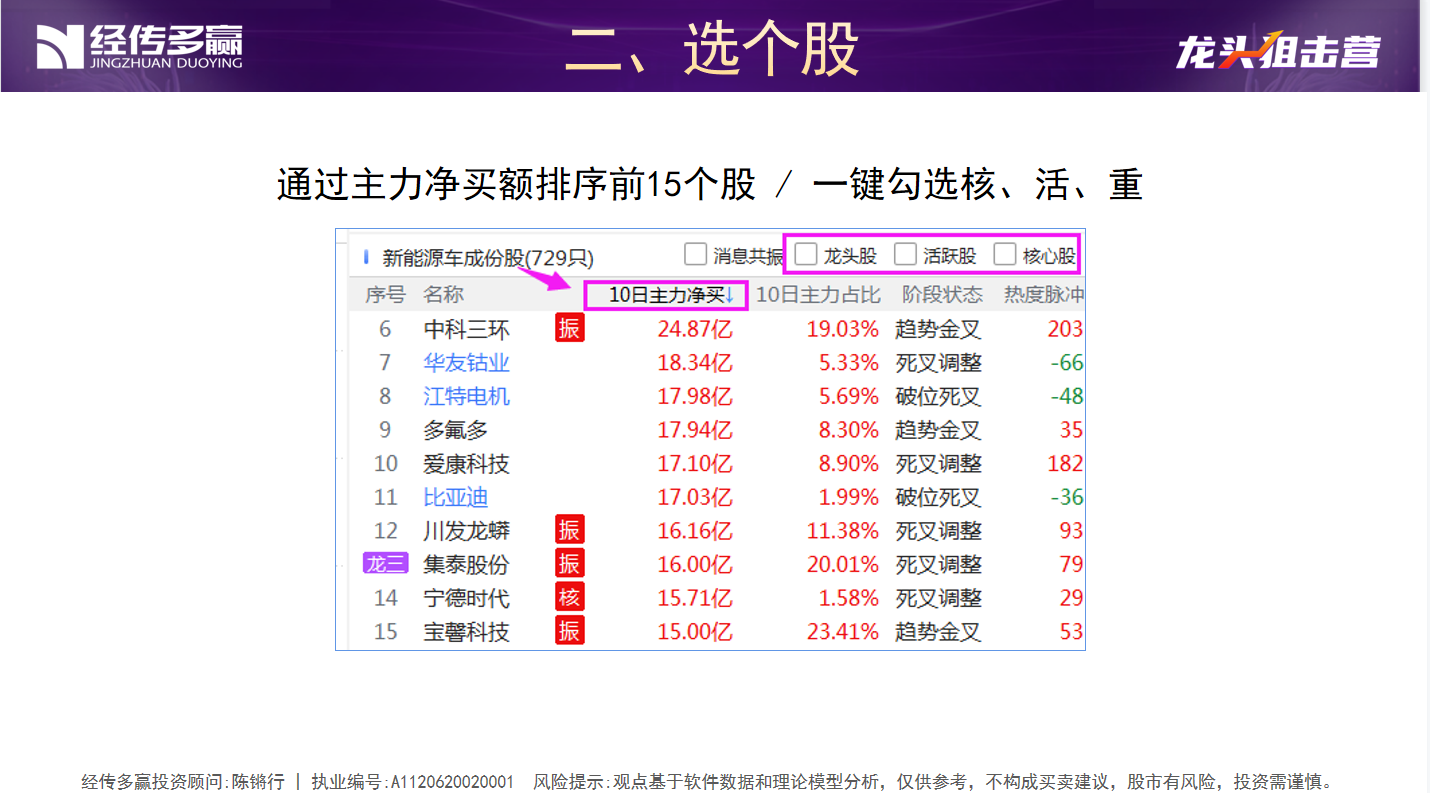1430x793 pixels.
Task: Click the 经传多赢 logo
Action: click(140, 47)
